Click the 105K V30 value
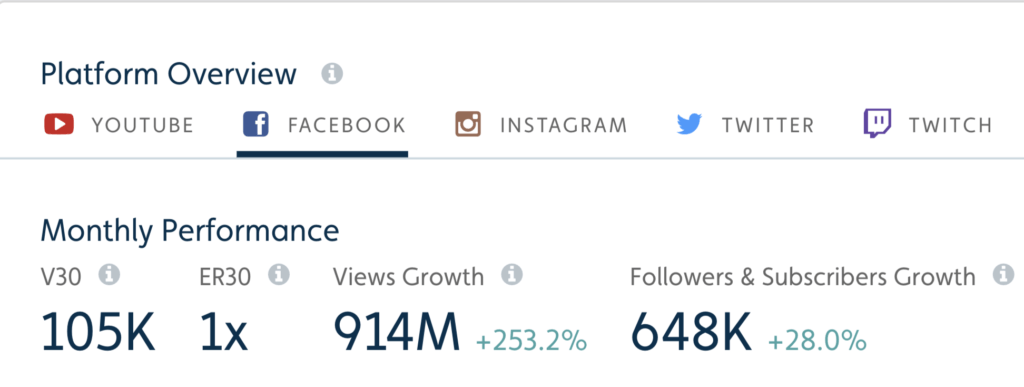The width and height of the screenshot is (1024, 387). (x=98, y=332)
